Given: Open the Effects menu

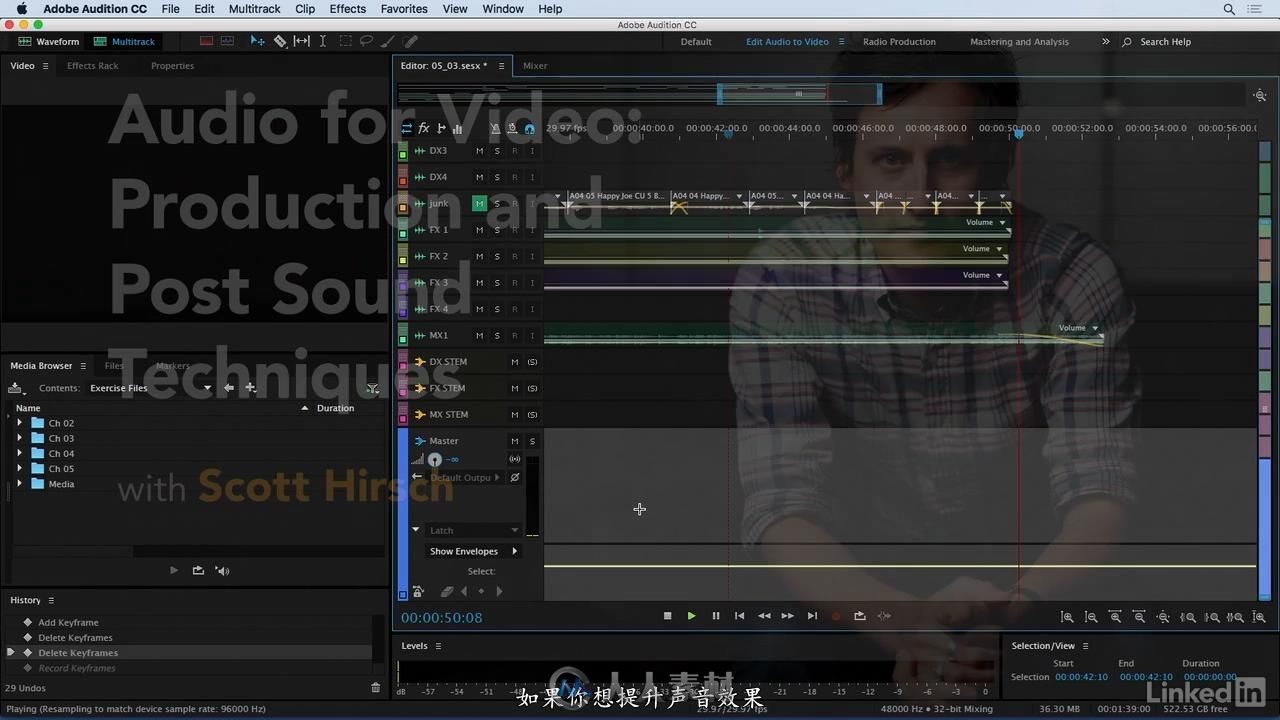Looking at the screenshot, I should [x=348, y=9].
